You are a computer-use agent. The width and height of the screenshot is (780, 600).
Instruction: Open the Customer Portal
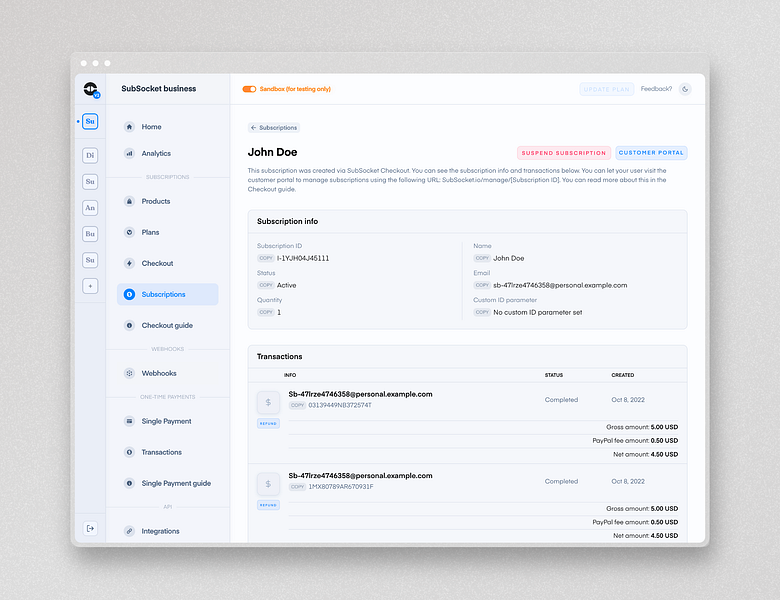click(651, 153)
